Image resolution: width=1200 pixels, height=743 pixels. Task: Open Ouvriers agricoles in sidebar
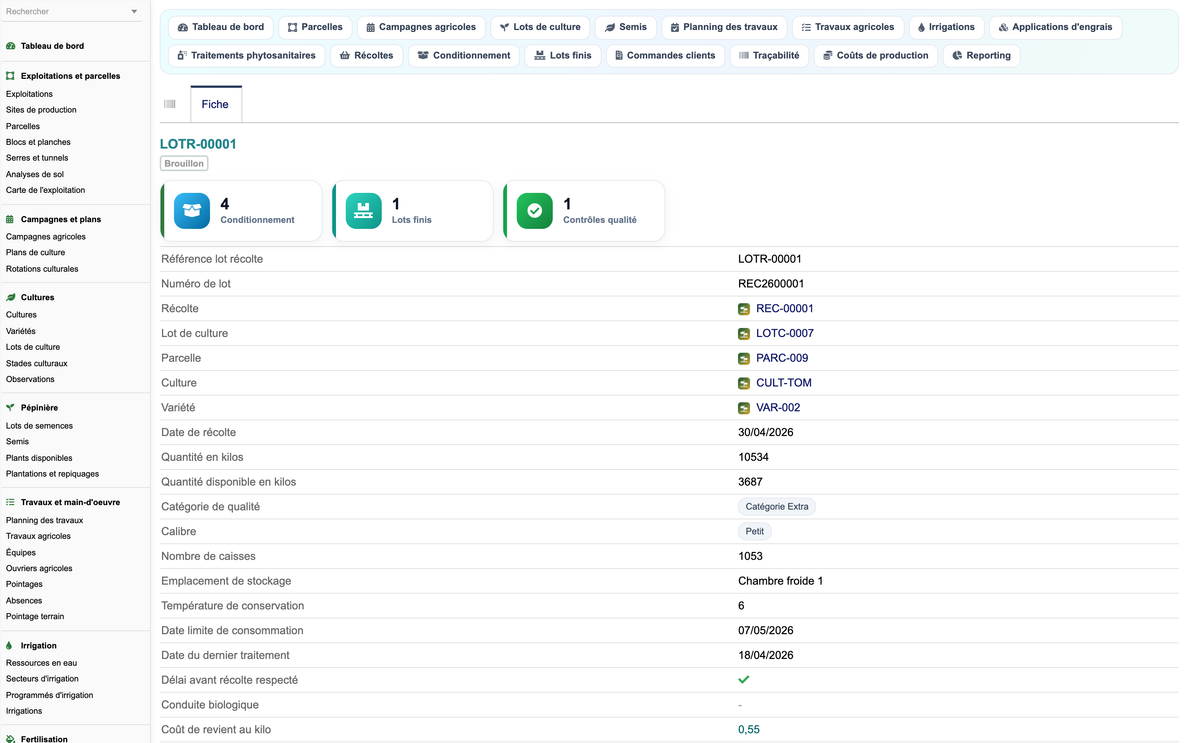pyautogui.click(x=39, y=568)
